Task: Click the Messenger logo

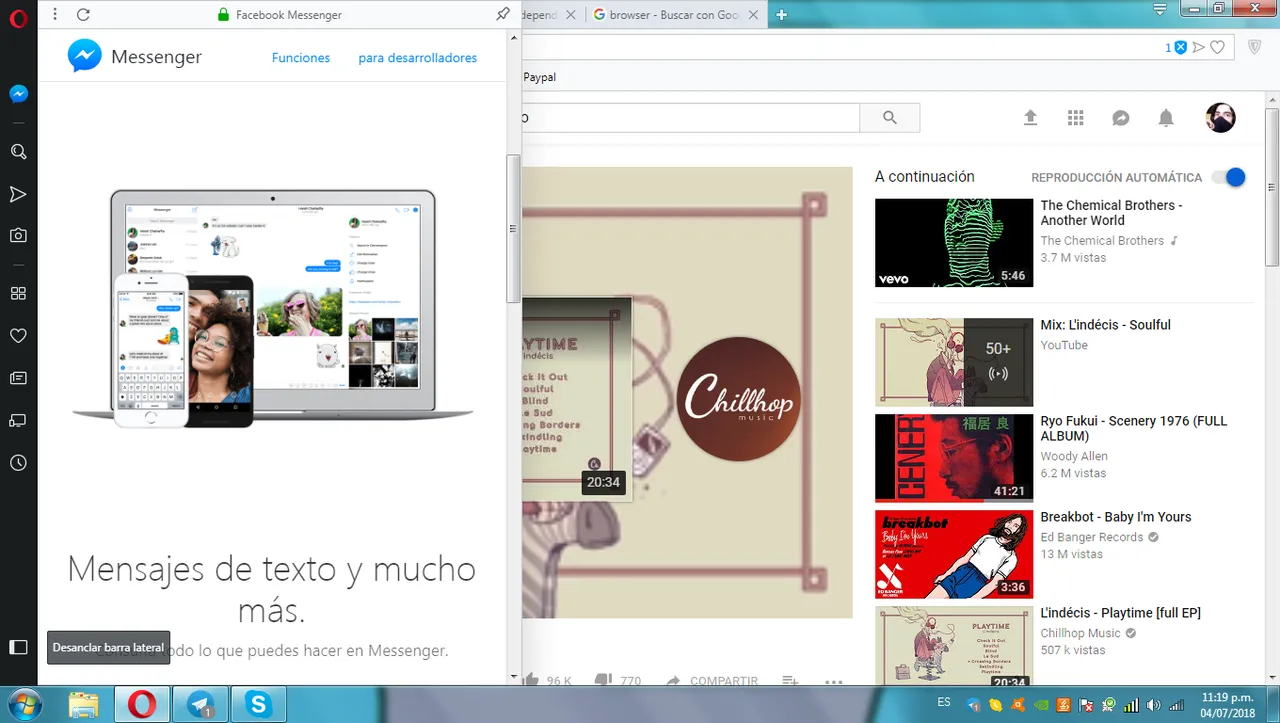Action: coord(134,57)
